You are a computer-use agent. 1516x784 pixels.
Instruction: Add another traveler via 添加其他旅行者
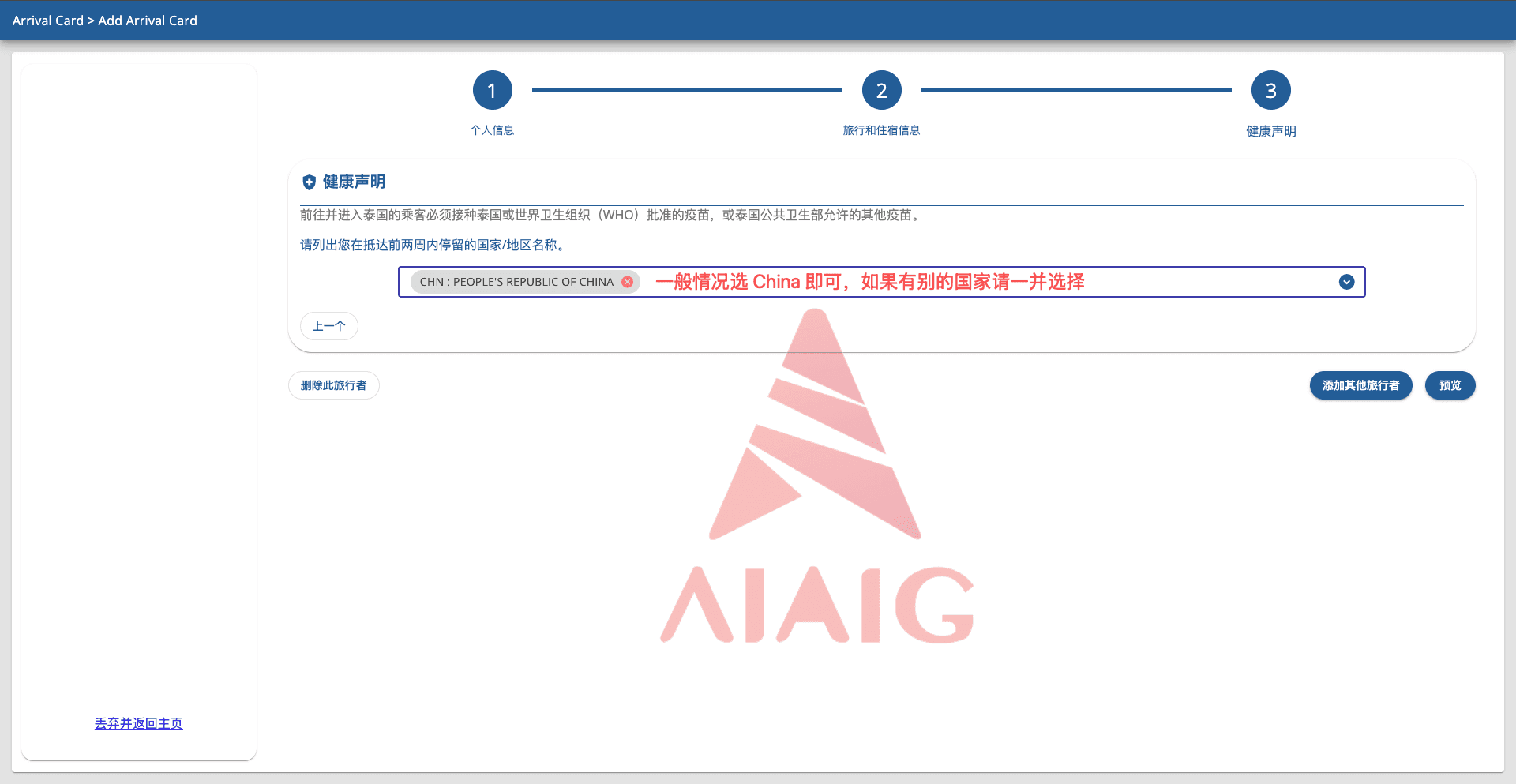tap(1360, 385)
